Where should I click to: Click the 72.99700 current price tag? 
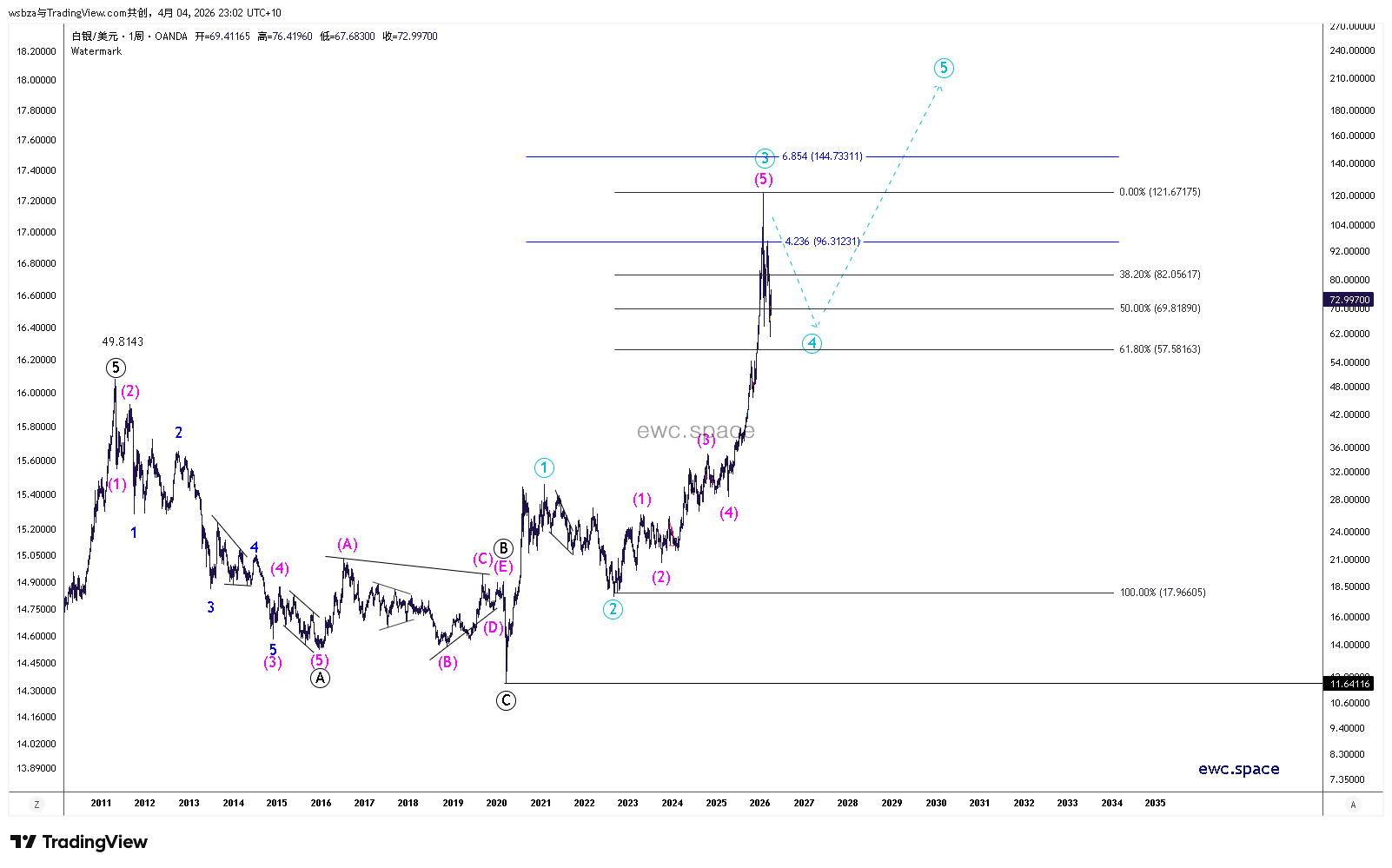tap(1349, 300)
